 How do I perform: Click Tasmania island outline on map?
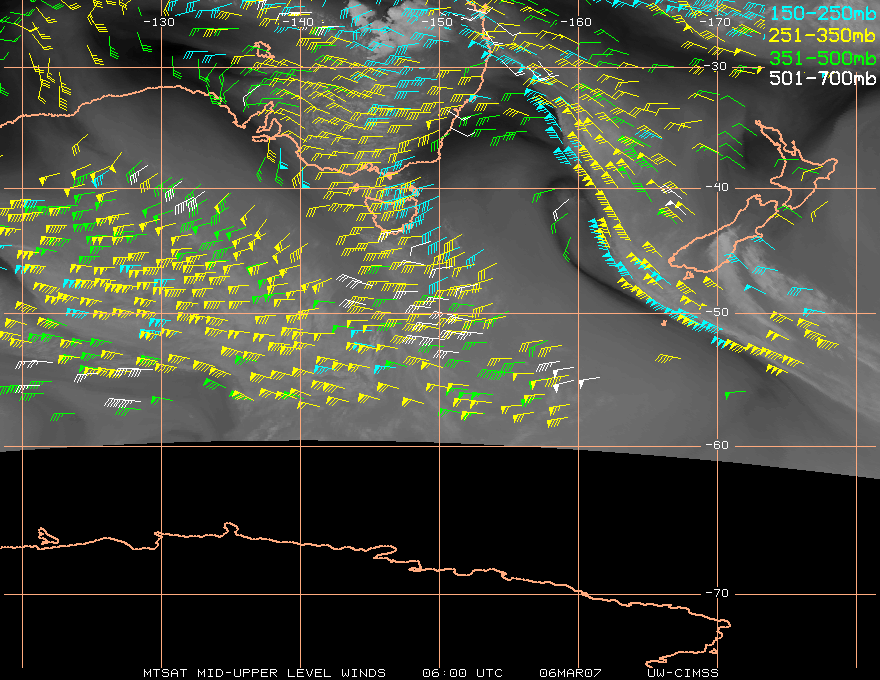tap(392, 212)
